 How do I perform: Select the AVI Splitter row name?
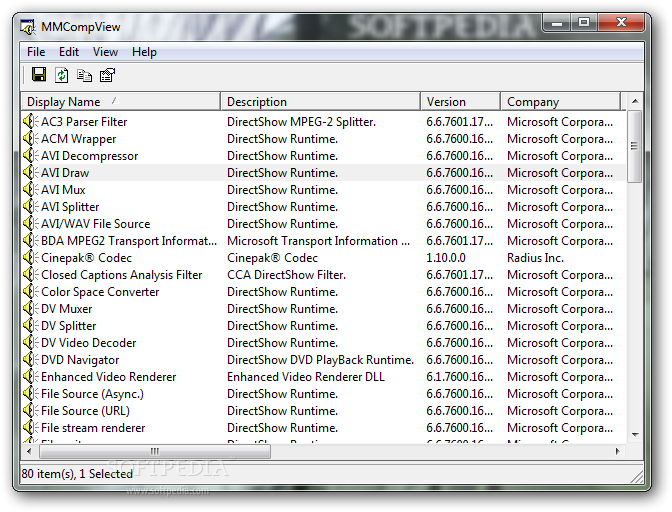click(70, 207)
